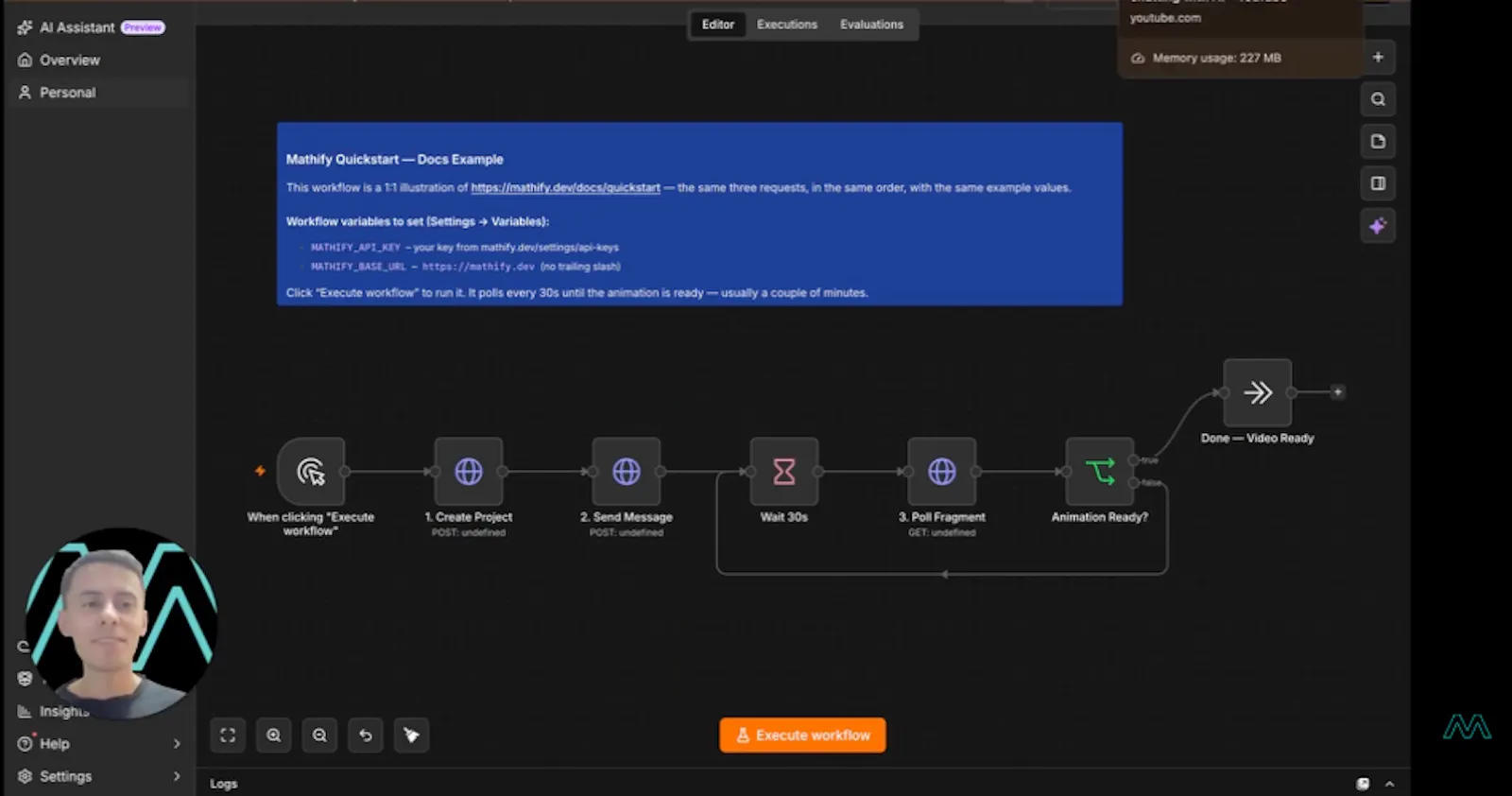Toggle the side panel layout icon
This screenshot has height=796, width=1512.
(x=1378, y=183)
